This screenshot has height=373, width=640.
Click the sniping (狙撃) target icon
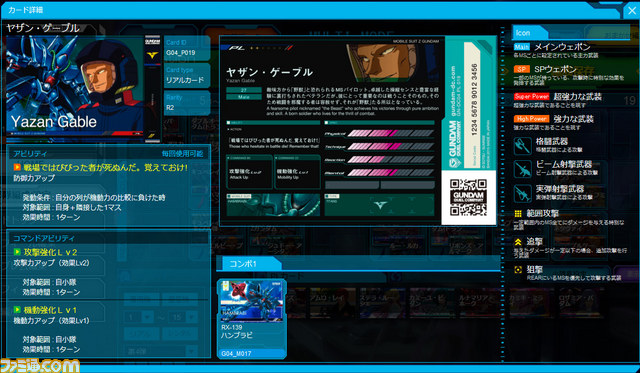518,269
